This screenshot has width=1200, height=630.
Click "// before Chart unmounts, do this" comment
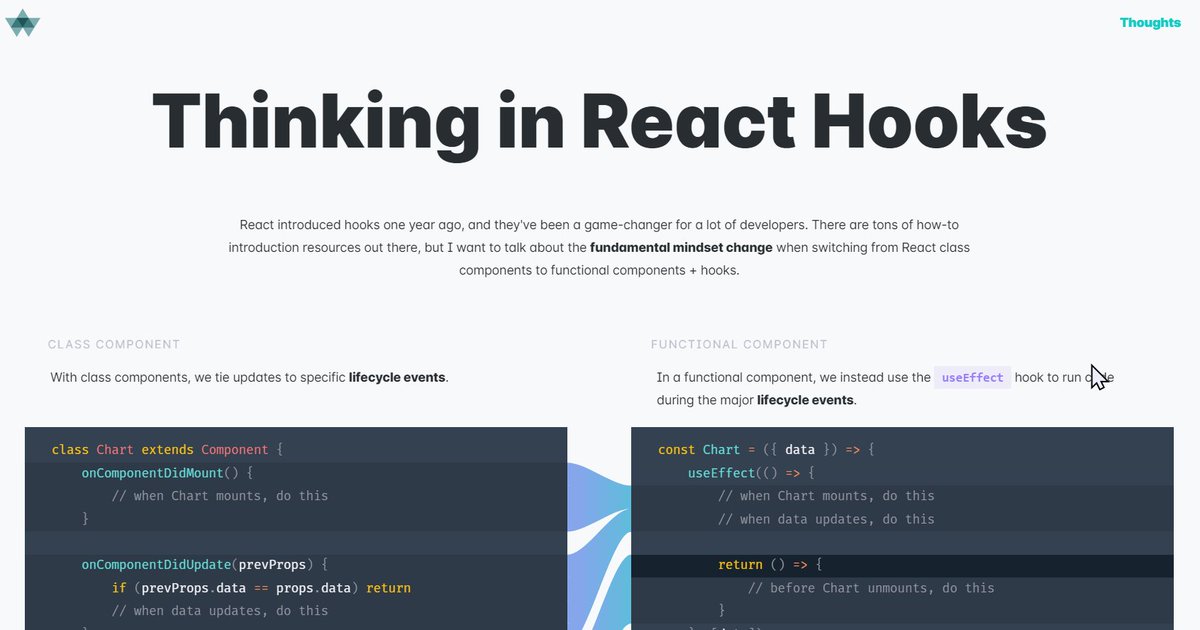tap(871, 588)
